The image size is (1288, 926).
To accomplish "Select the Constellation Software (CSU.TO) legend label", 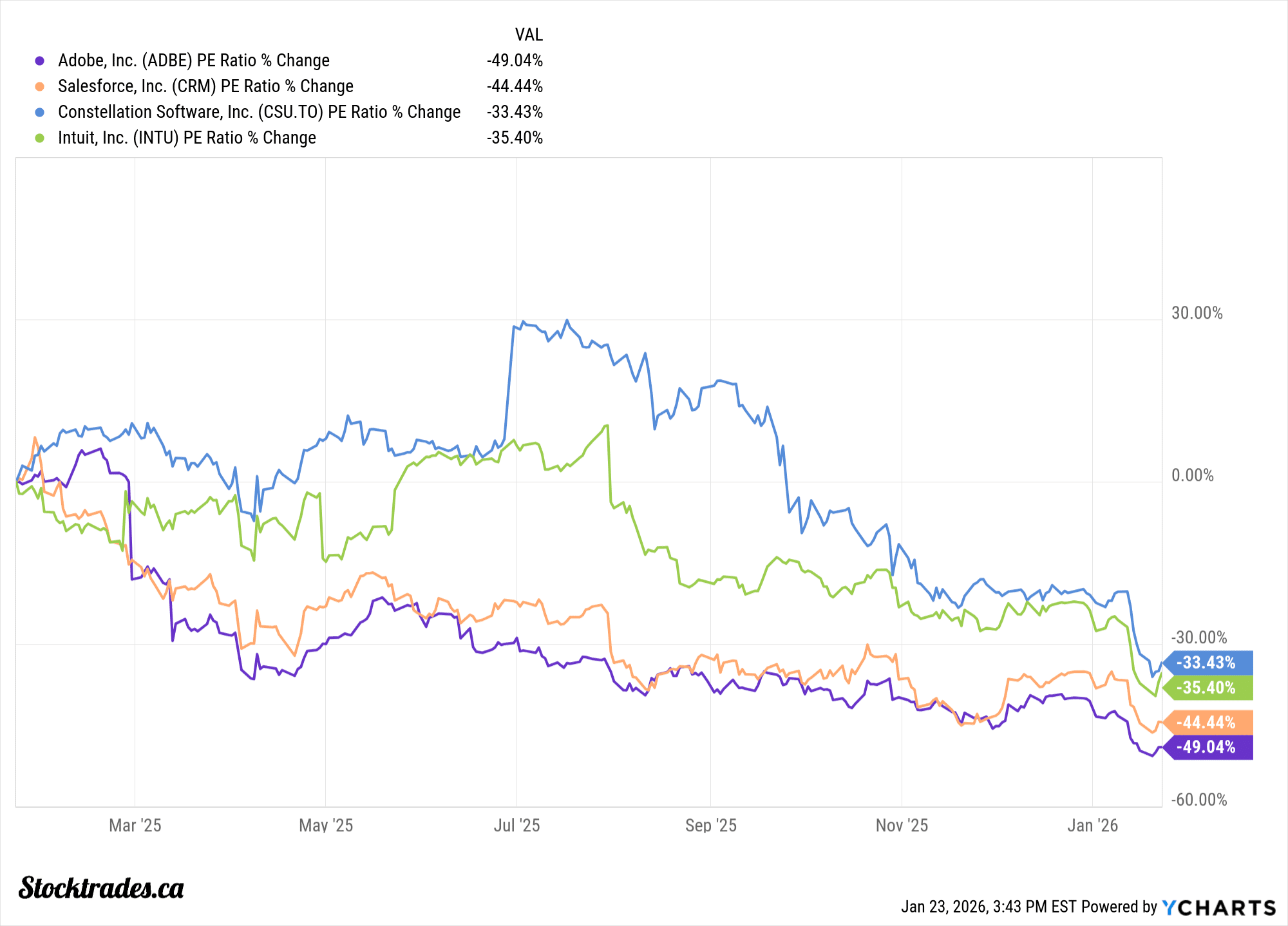I will pos(259,112).
